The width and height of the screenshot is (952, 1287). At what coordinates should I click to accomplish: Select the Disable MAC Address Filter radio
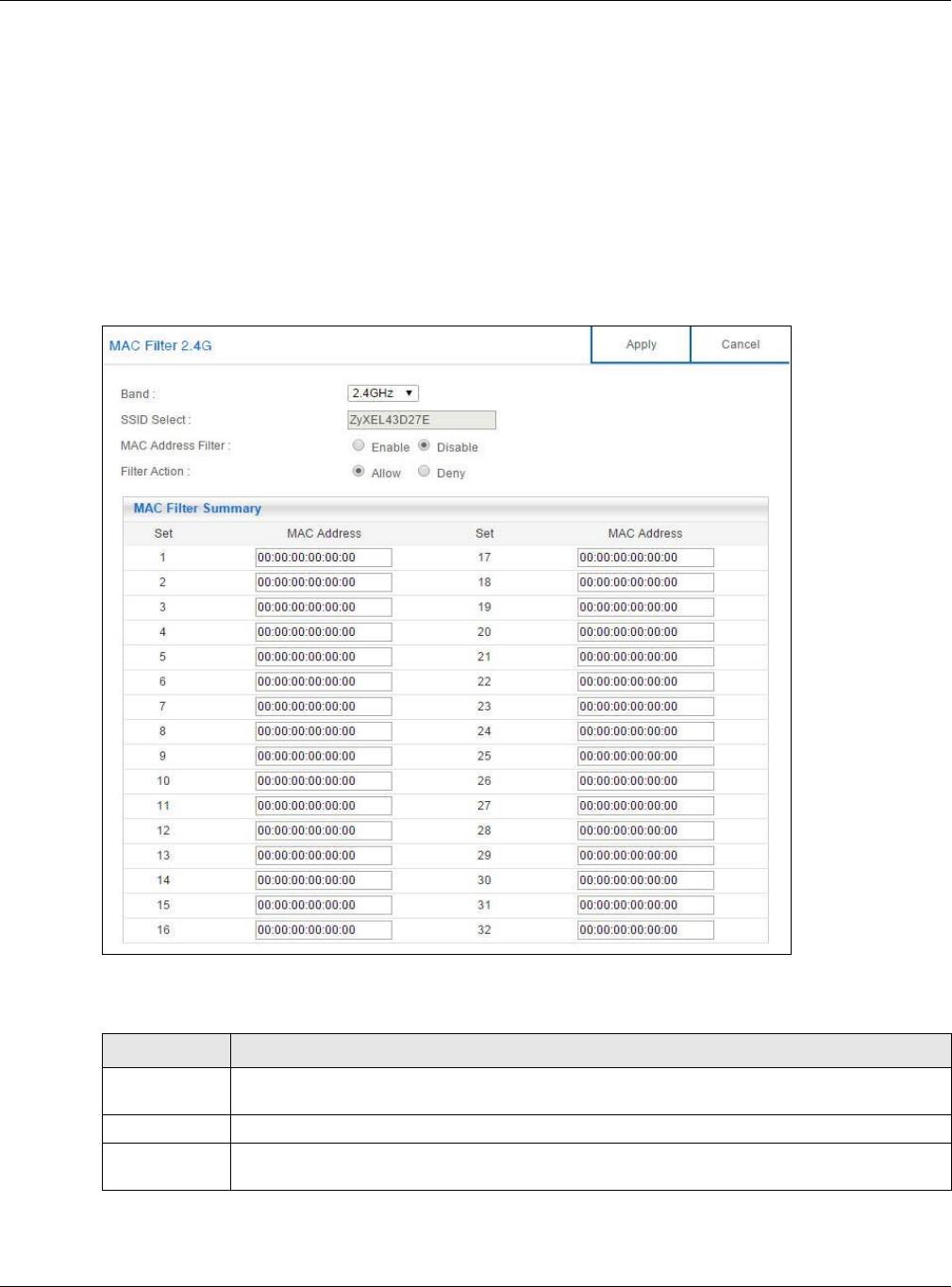(x=425, y=445)
